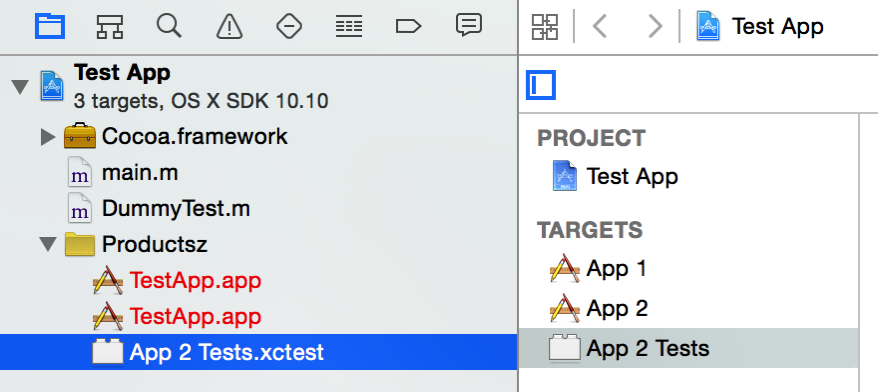Open the Test navigator diamond icon
This screenshot has height=392, width=878.
click(289, 26)
